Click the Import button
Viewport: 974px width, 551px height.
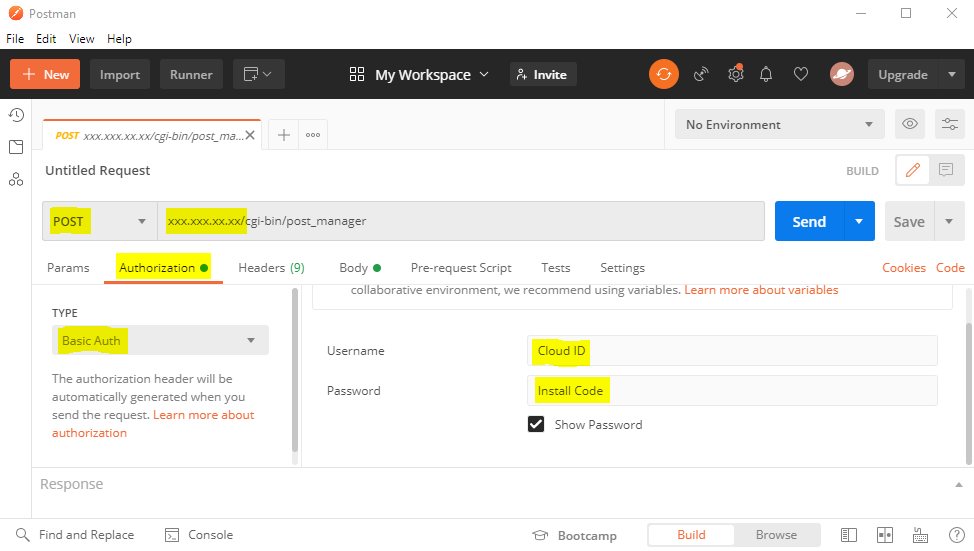tap(120, 75)
